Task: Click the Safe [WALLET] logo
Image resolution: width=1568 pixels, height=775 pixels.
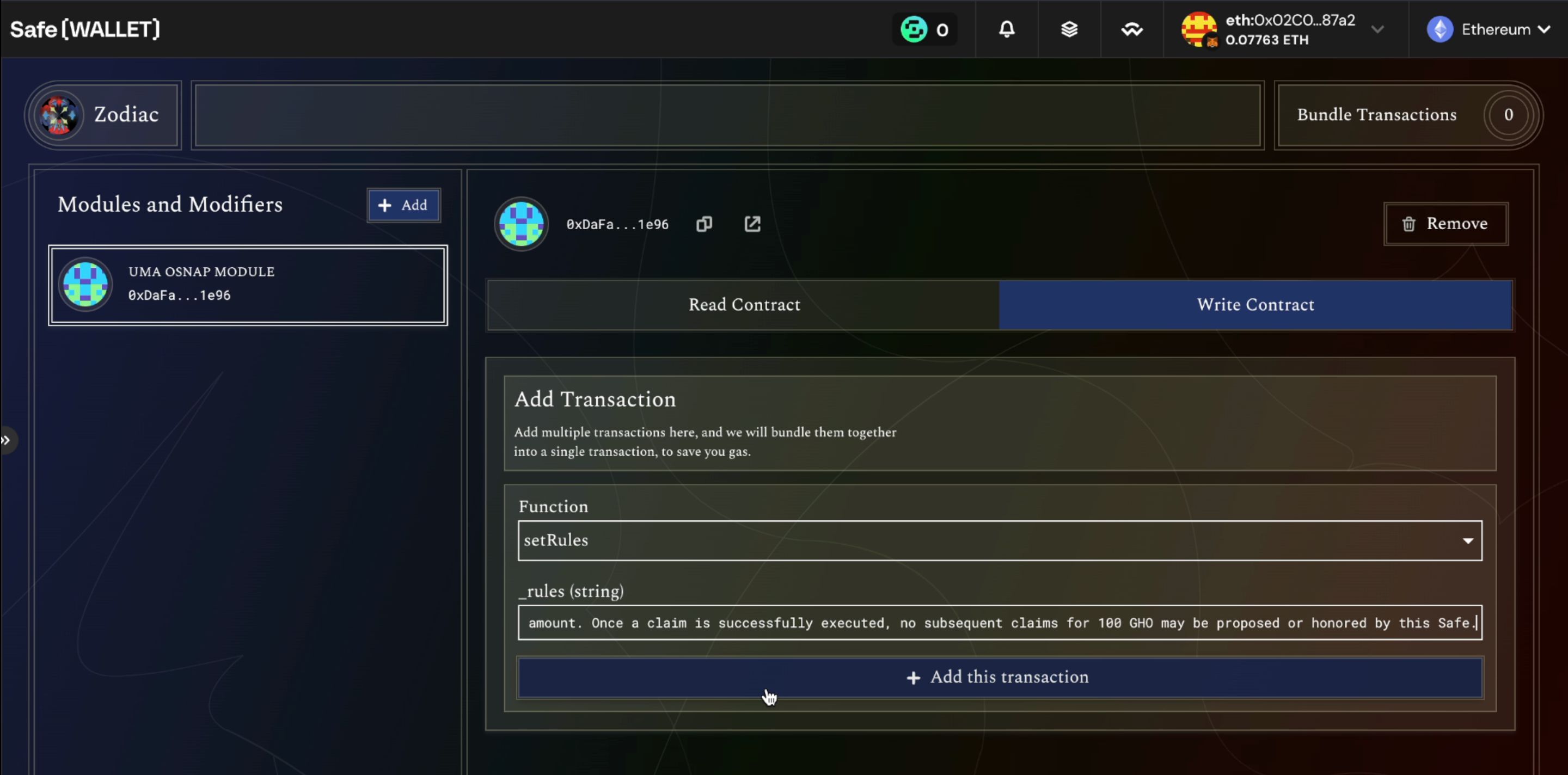Action: click(85, 29)
